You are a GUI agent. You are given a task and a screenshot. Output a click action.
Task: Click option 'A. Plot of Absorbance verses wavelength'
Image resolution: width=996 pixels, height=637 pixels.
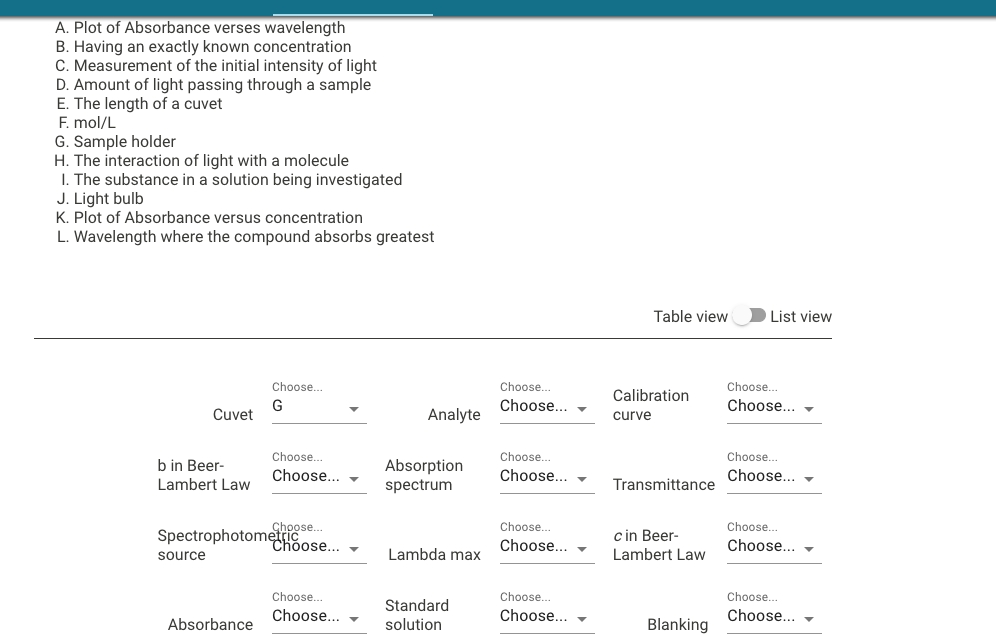tap(200, 28)
